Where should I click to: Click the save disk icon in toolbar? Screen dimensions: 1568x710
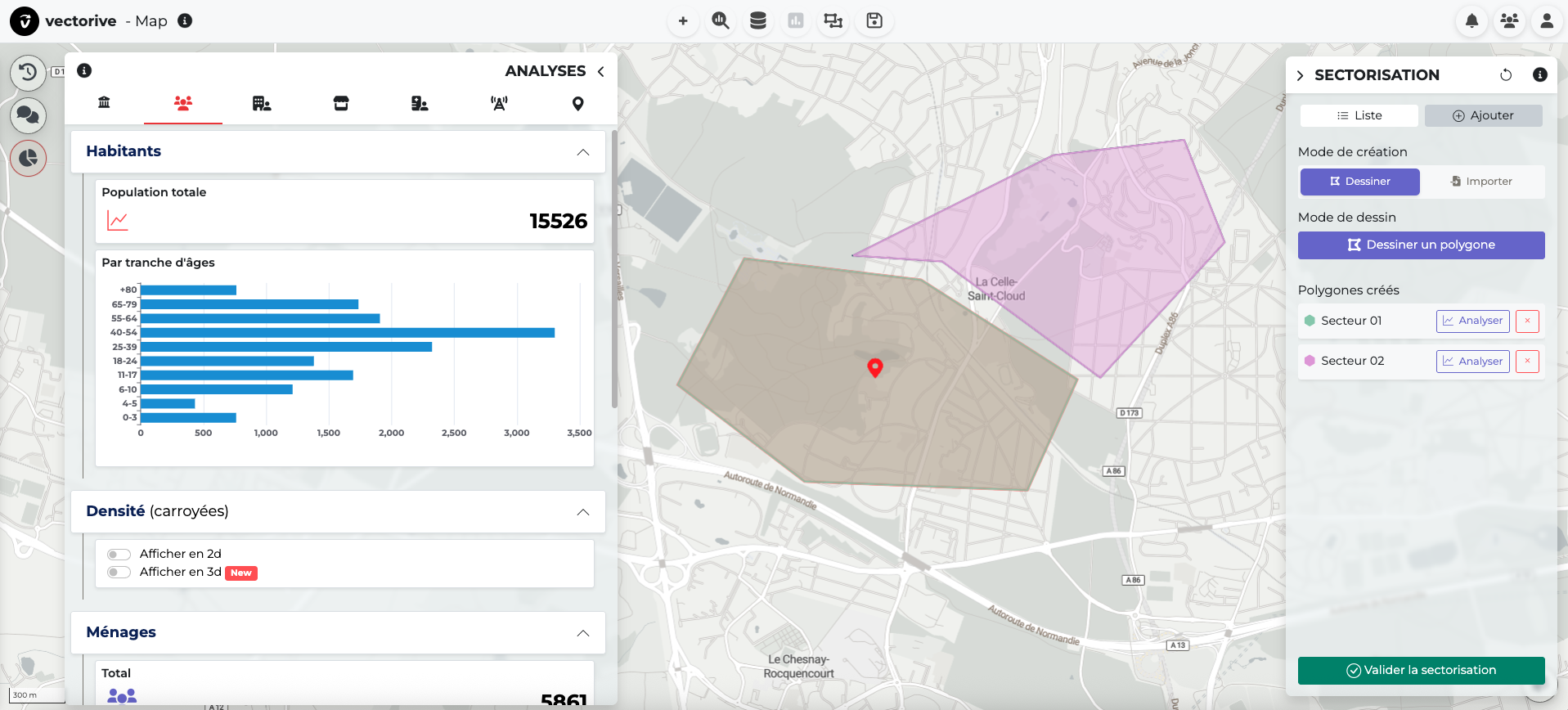tap(874, 21)
